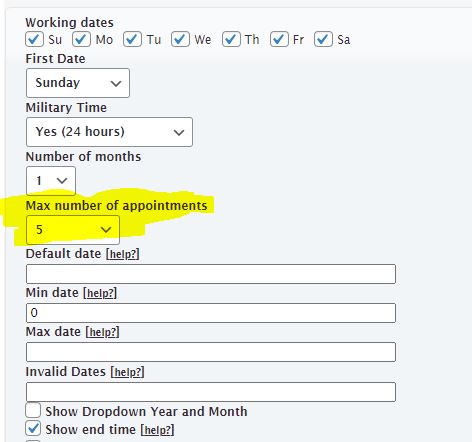Toggle the We working day checkbox
Viewport: 472px width, 442px height.
[x=180, y=39]
